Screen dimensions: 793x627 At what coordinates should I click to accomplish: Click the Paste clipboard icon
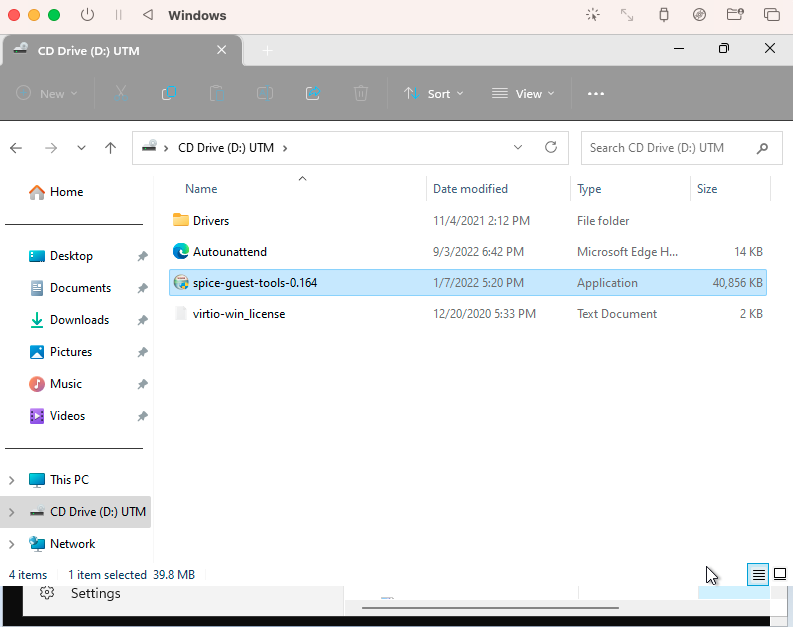pyautogui.click(x=216, y=94)
